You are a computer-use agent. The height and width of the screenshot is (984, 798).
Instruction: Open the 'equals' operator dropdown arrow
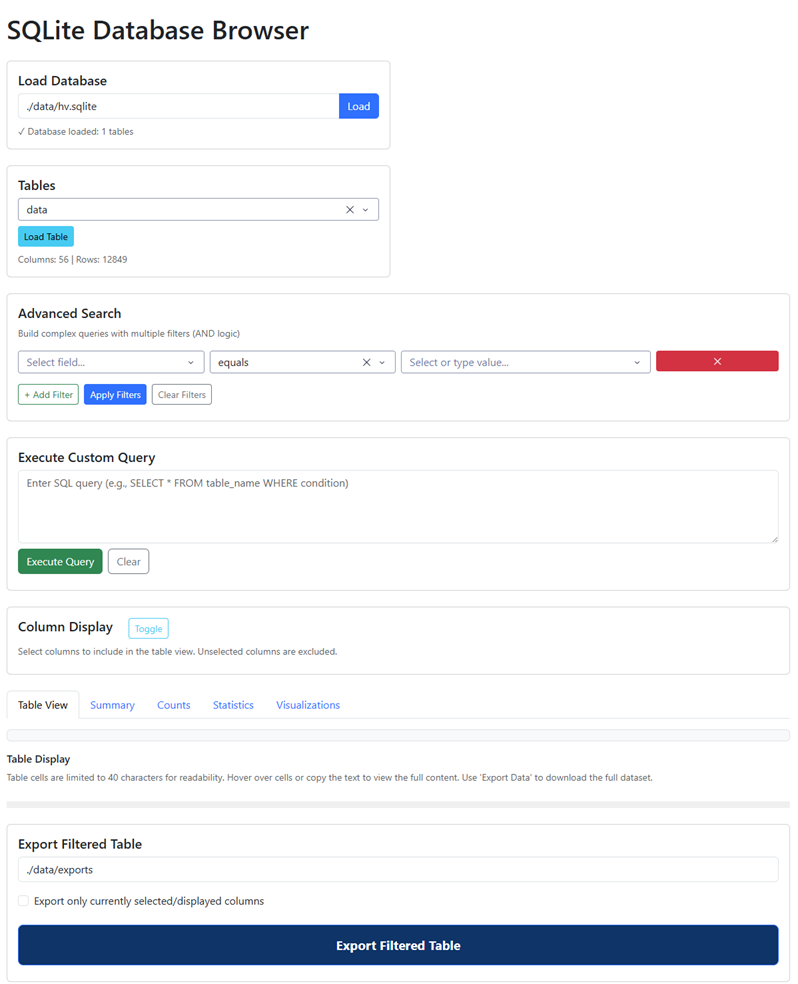pyautogui.click(x=382, y=362)
